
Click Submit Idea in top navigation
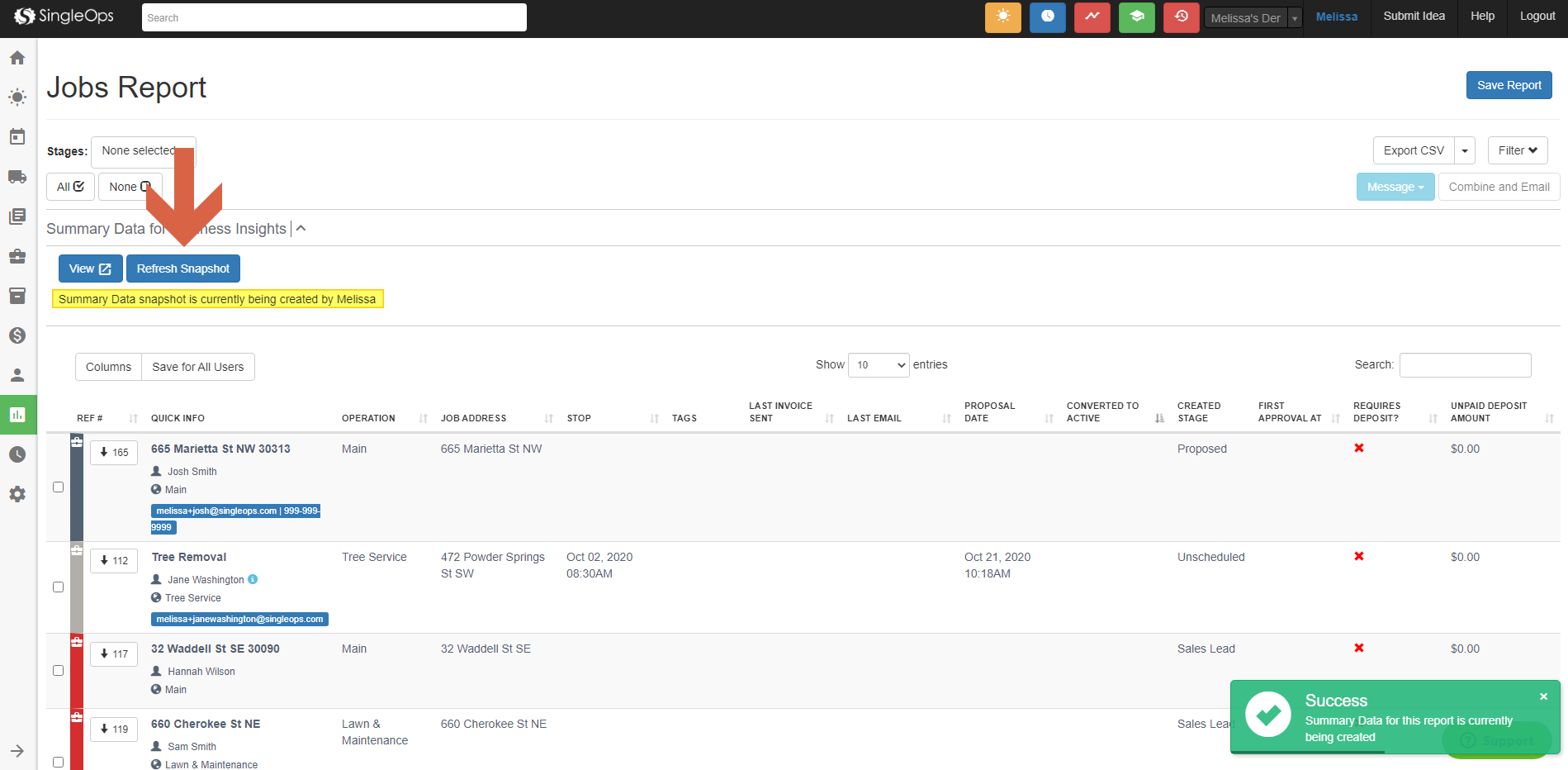coord(1414,17)
